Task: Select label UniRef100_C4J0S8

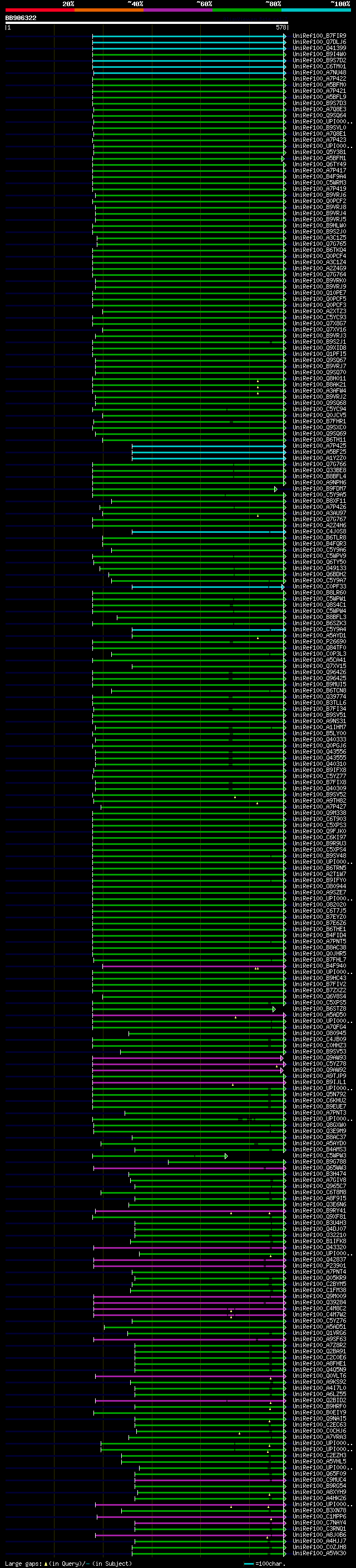Action: (319, 531)
